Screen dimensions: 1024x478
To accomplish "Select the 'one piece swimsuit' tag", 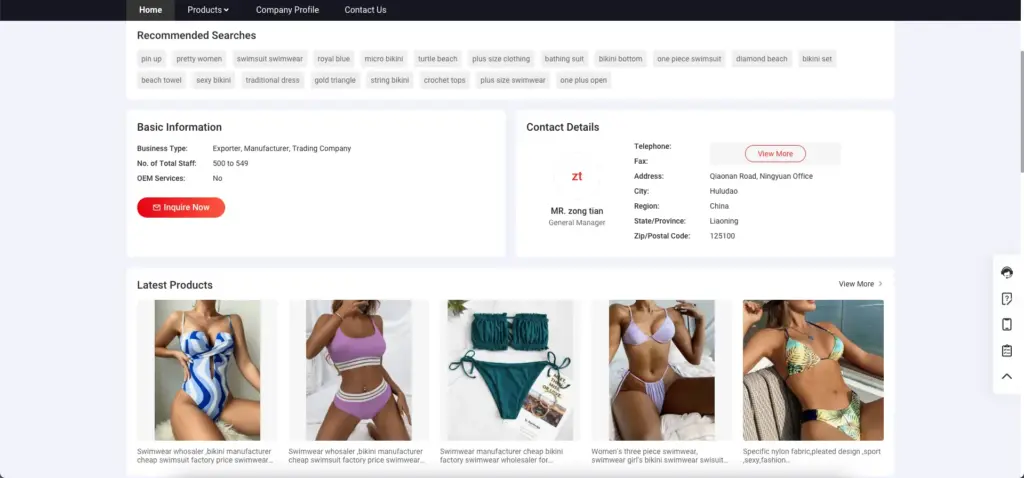I will pyautogui.click(x=689, y=59).
